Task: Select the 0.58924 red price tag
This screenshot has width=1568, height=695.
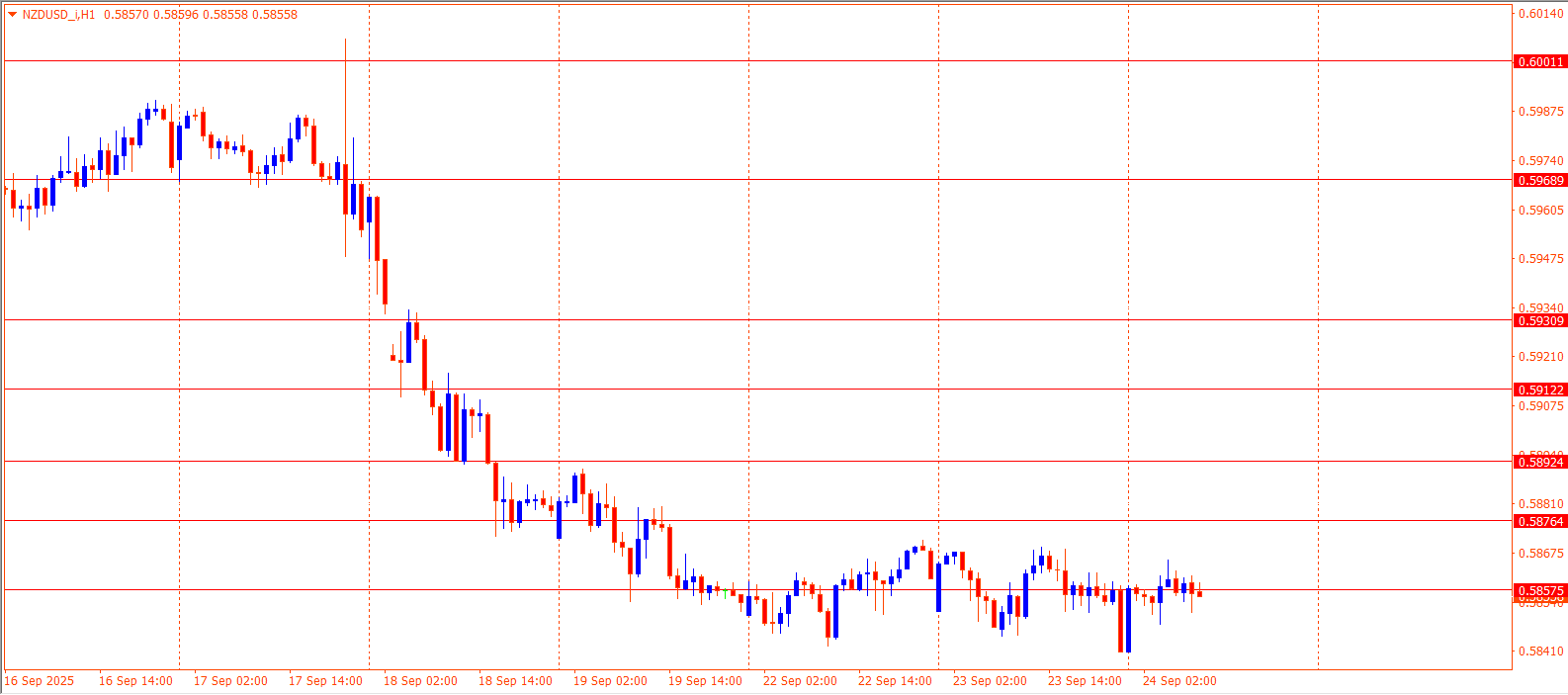Action: [x=1540, y=463]
